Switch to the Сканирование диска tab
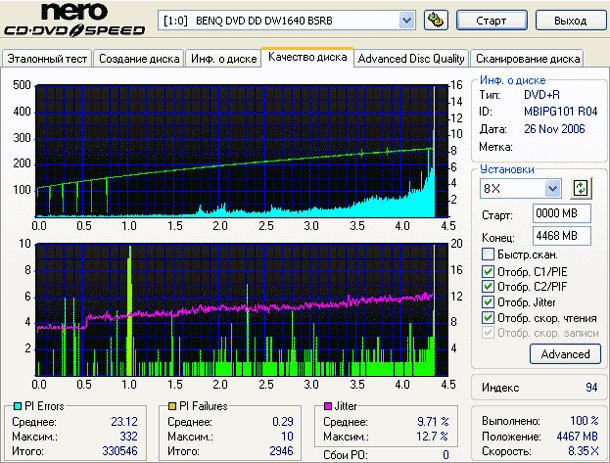The height and width of the screenshot is (463, 610). point(527,59)
